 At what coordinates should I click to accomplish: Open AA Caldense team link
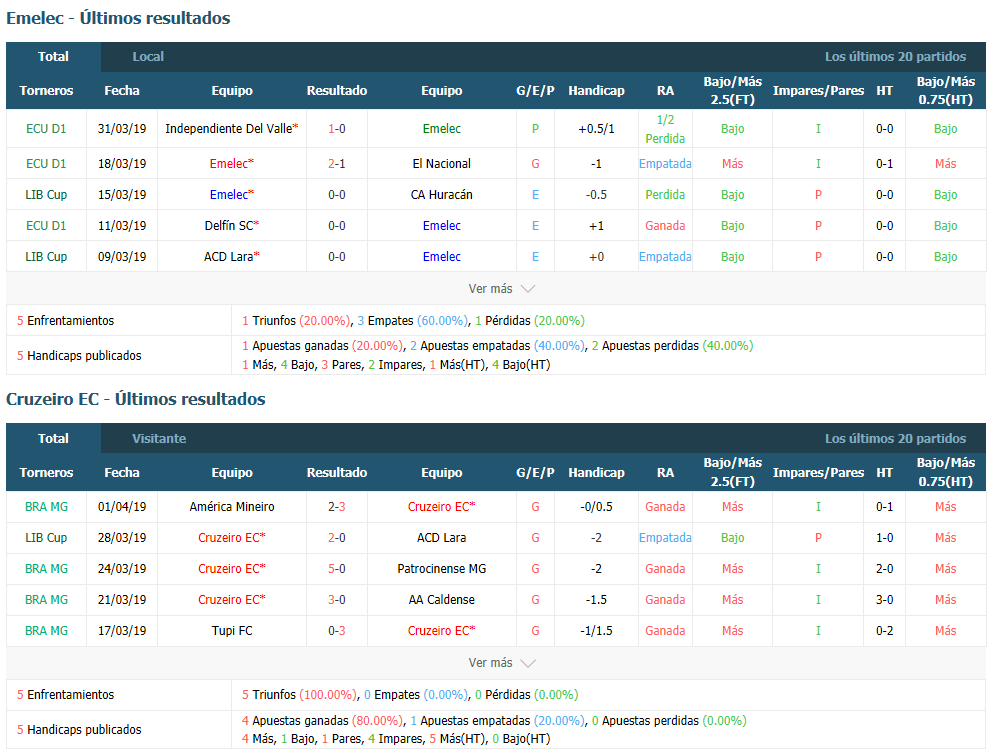click(x=442, y=599)
